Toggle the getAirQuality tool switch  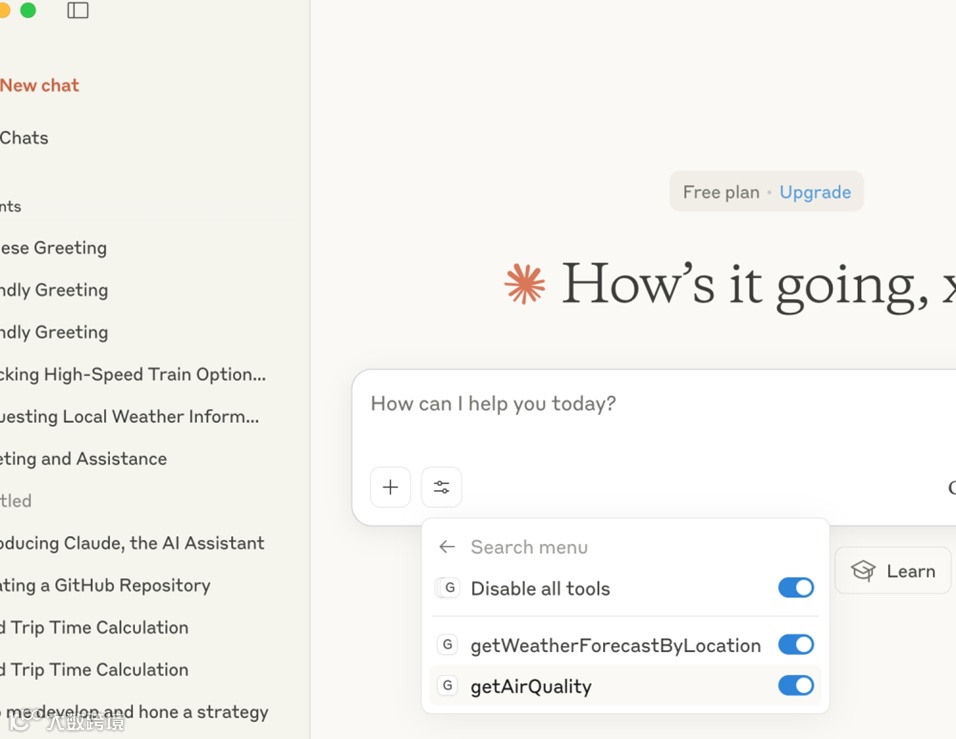[x=796, y=686]
